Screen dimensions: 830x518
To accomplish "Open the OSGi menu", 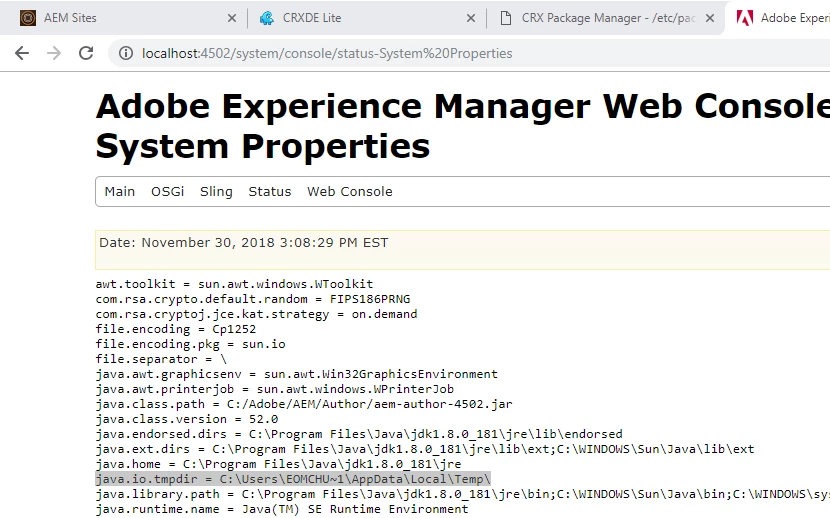I will click(x=167, y=192).
